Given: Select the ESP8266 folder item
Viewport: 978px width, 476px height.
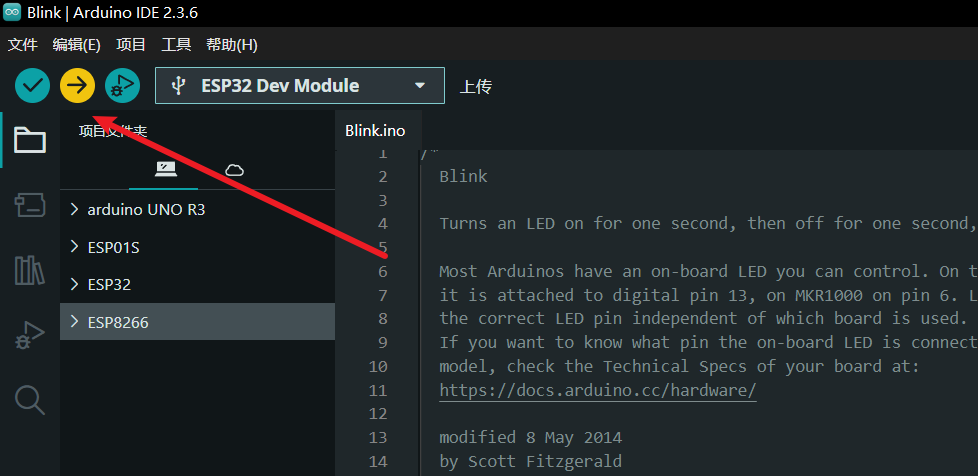Looking at the screenshot, I should click(x=118, y=322).
